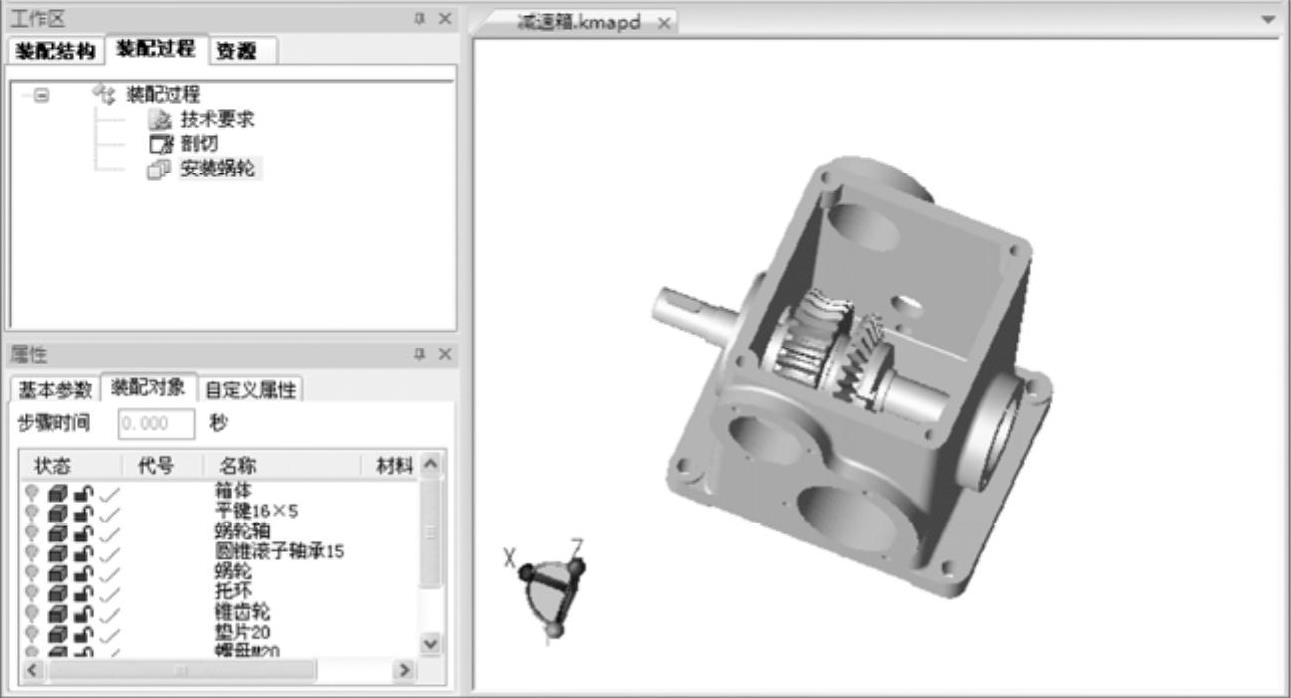
Task: Click the cube icon in the 锥齿轮 row
Action: pyautogui.click(x=57, y=612)
